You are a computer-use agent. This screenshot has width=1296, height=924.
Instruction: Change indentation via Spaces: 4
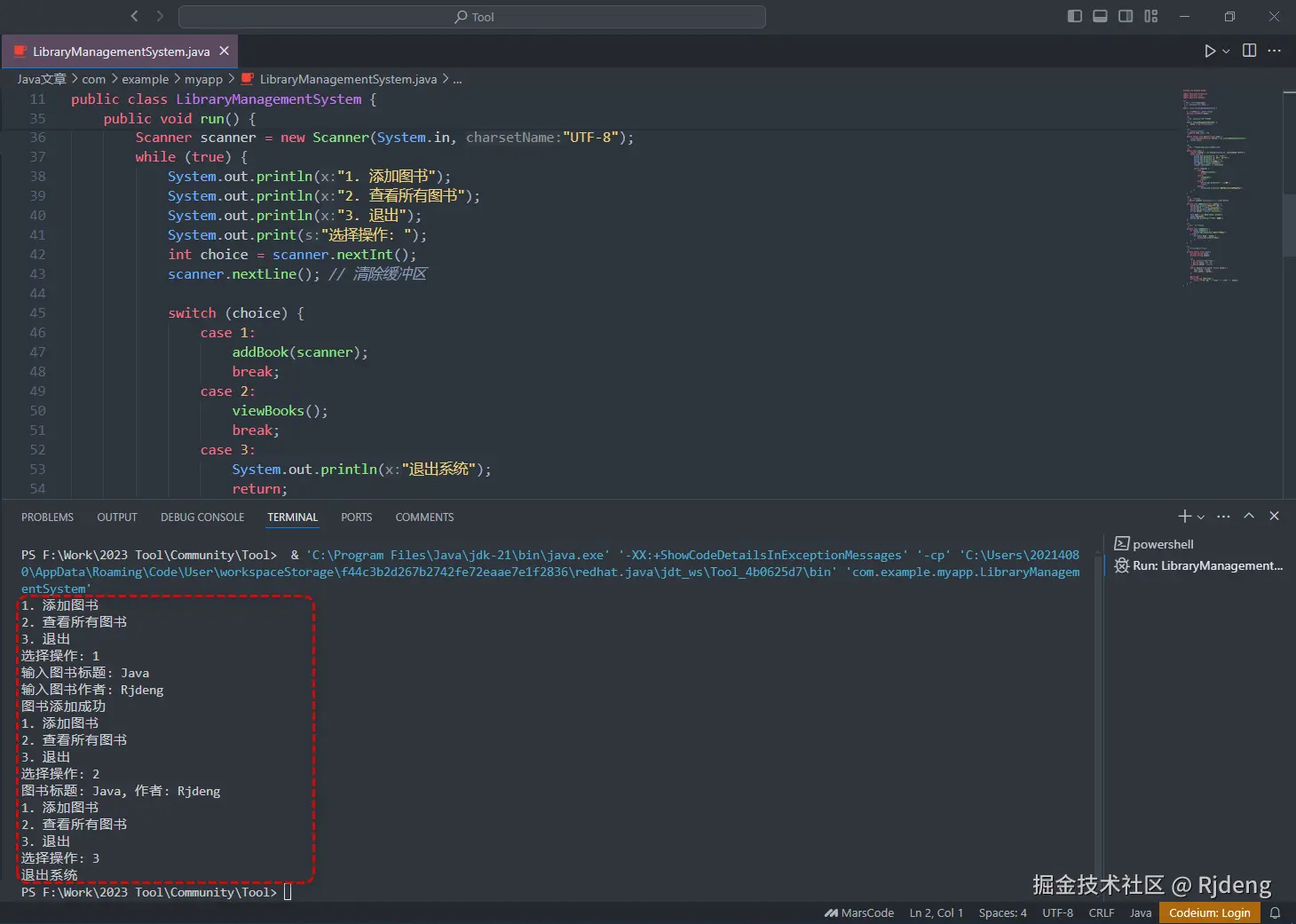tap(1003, 912)
